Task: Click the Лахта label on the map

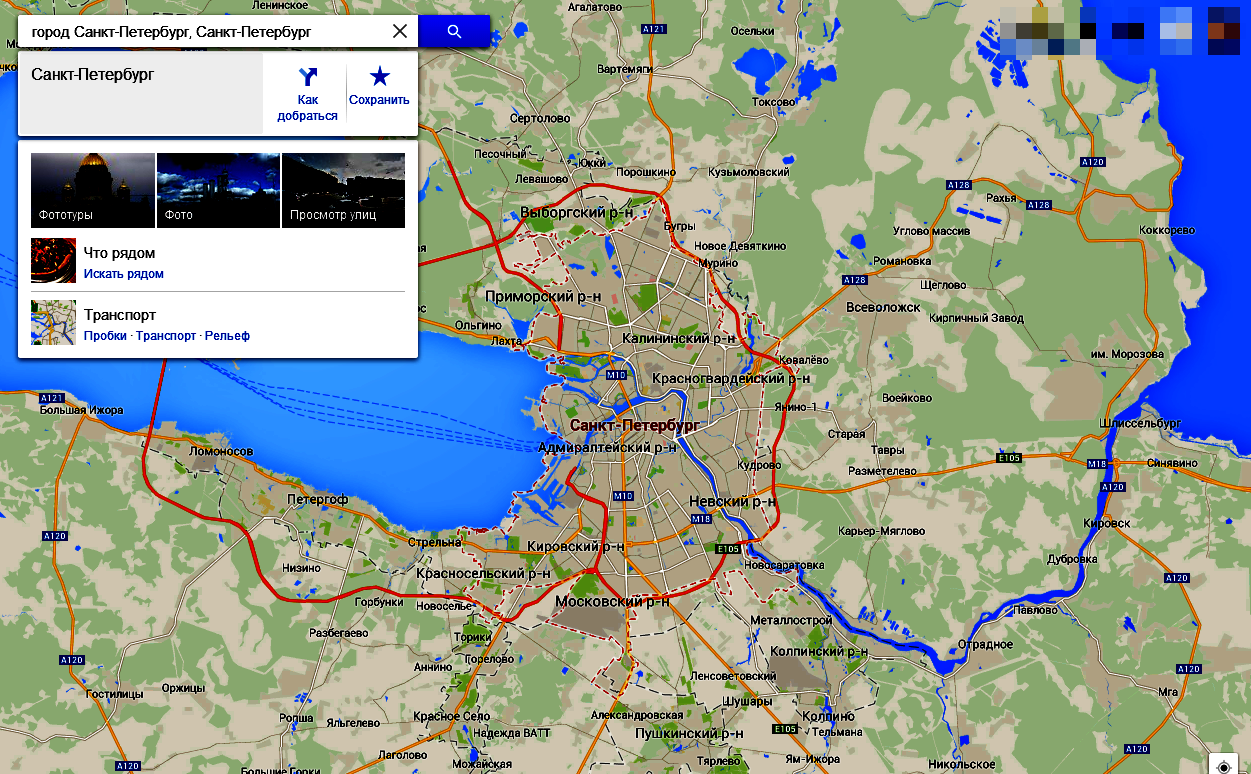Action: 507,341
